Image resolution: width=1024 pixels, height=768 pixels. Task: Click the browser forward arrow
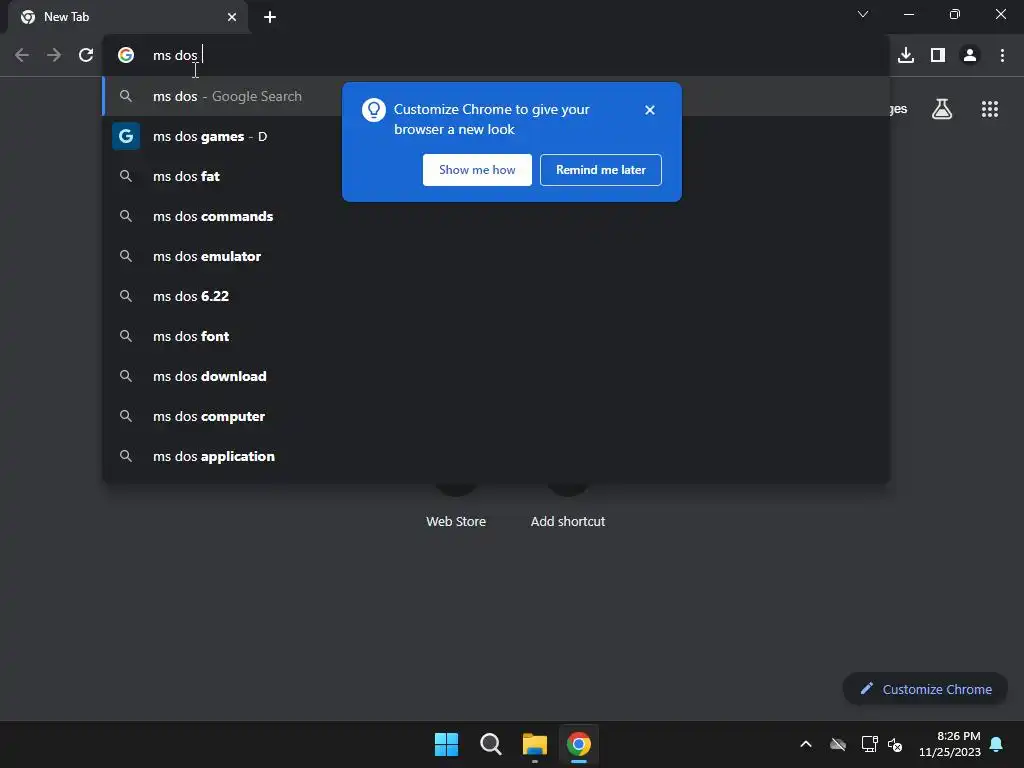click(x=54, y=55)
